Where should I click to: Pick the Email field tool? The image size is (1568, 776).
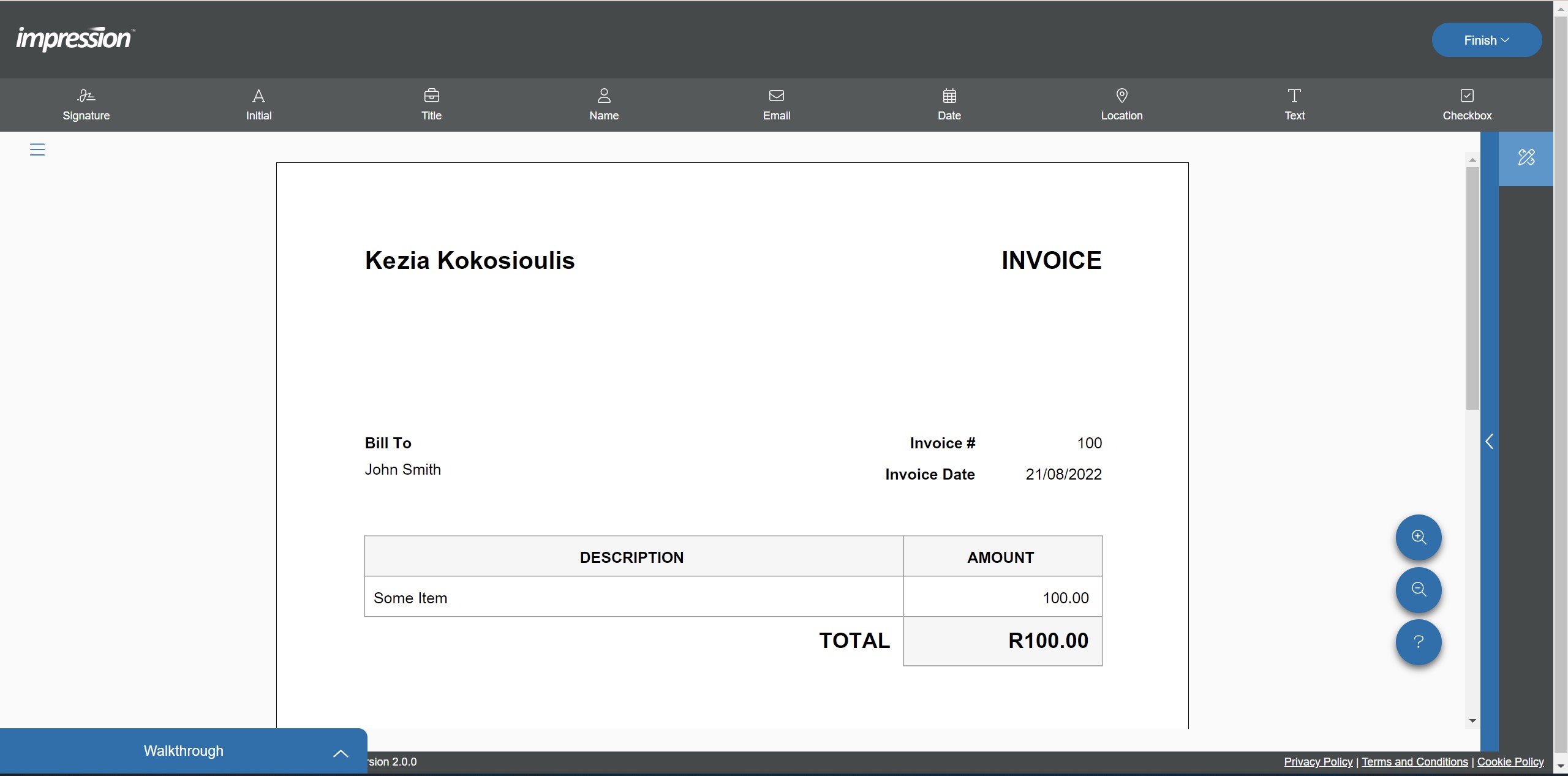[x=776, y=105]
